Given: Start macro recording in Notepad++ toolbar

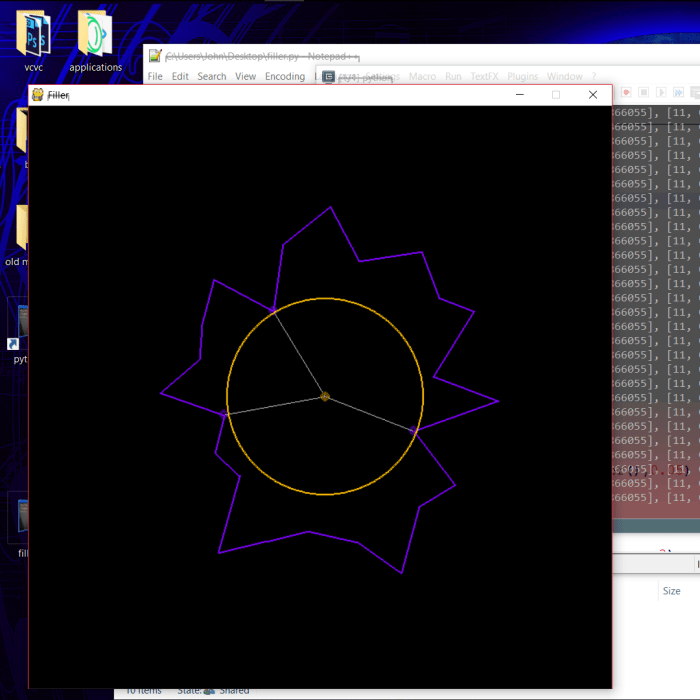Looking at the screenshot, I should point(626,92).
